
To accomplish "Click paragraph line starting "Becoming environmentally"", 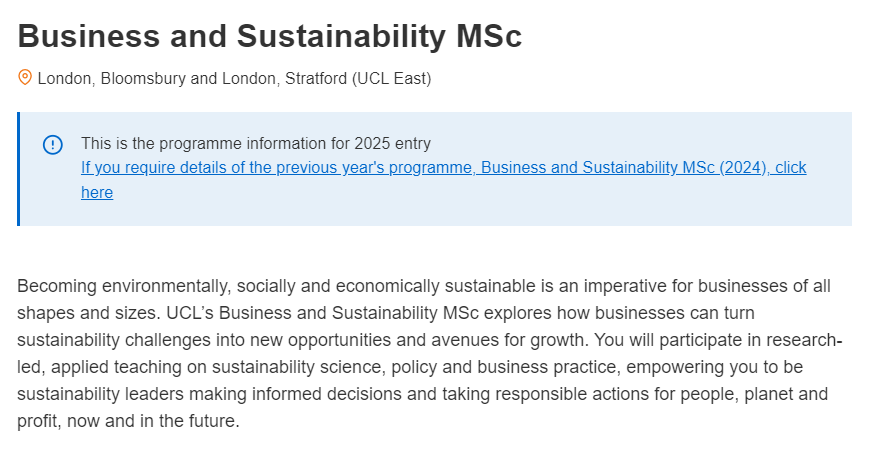I will 424,286.
